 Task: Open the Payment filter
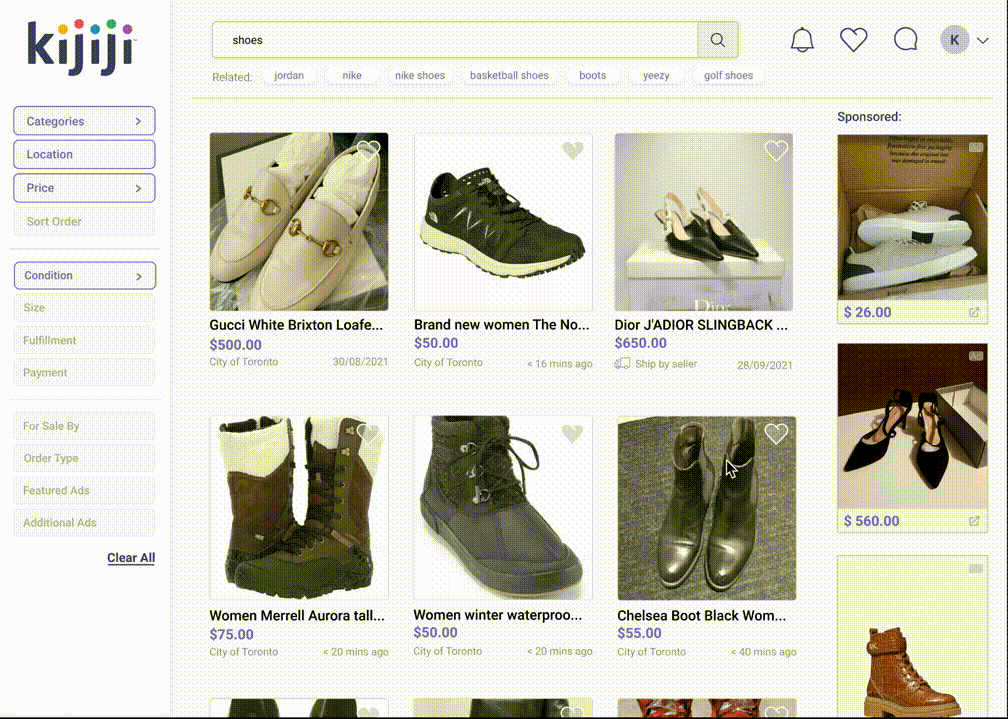click(84, 372)
